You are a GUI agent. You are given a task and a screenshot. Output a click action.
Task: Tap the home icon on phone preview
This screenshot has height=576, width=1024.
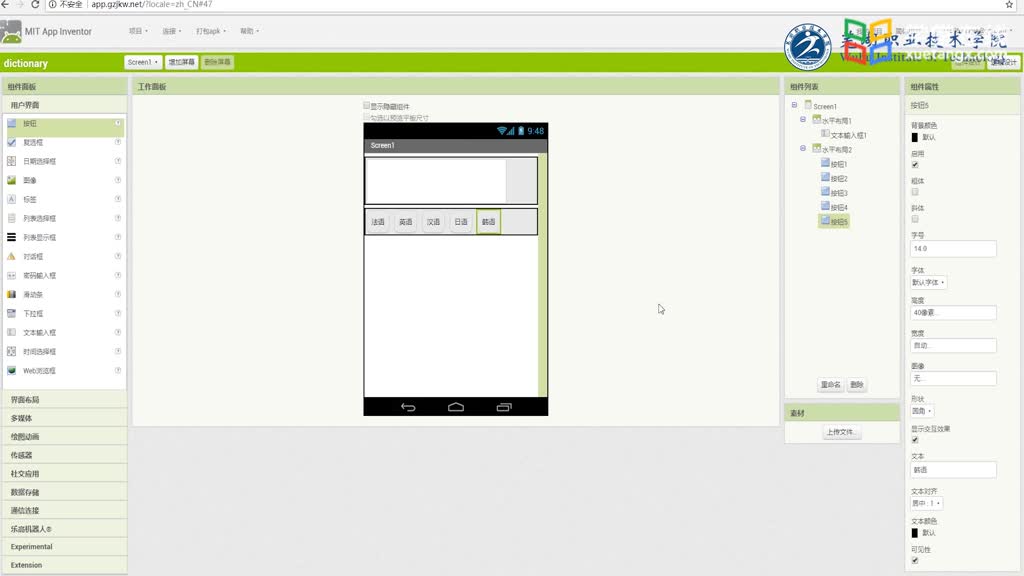coord(456,407)
